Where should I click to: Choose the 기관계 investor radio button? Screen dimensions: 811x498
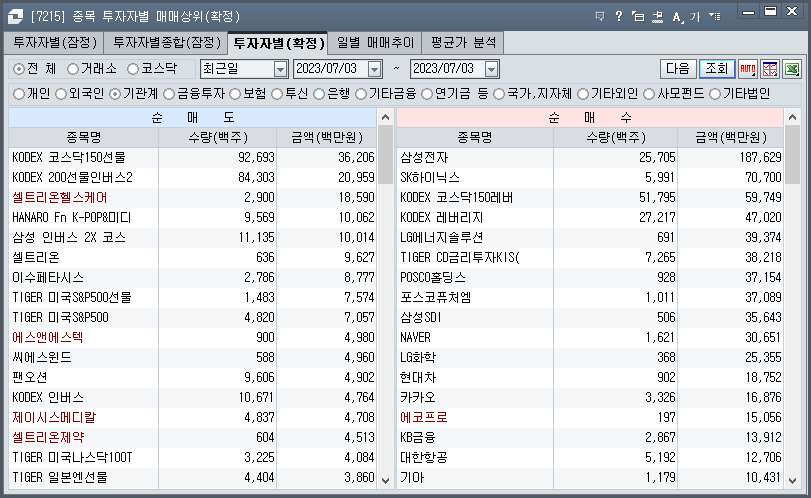[115, 94]
